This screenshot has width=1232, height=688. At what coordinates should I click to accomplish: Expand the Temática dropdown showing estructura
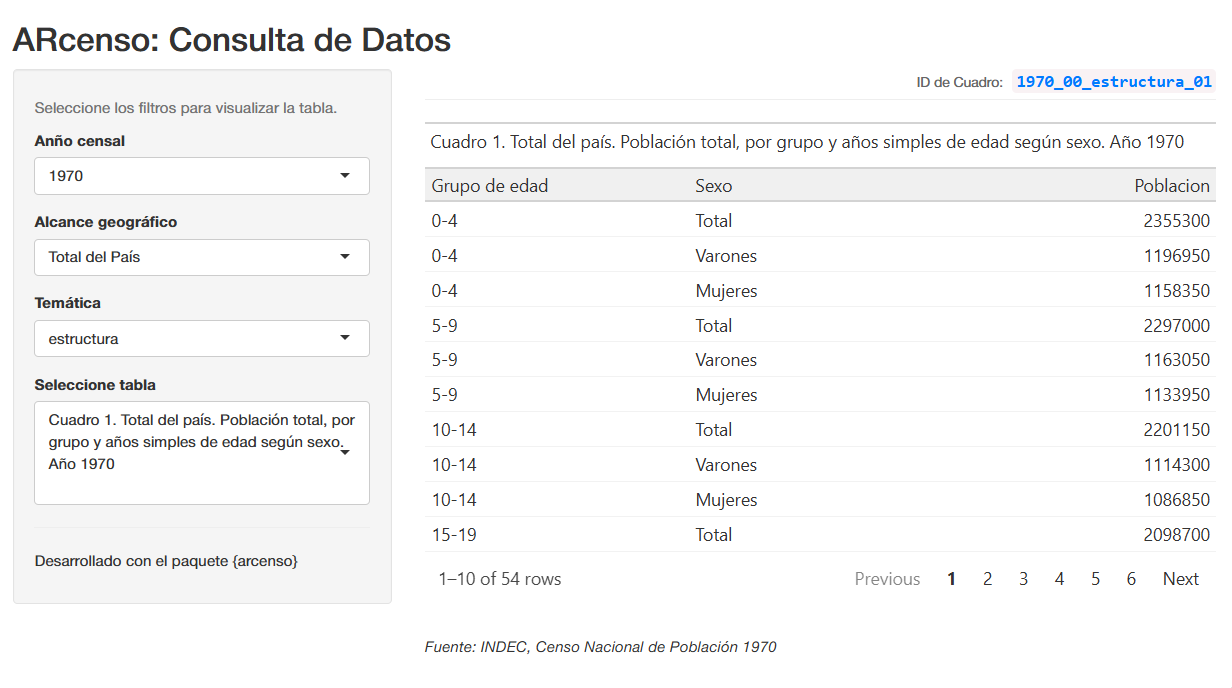200,338
